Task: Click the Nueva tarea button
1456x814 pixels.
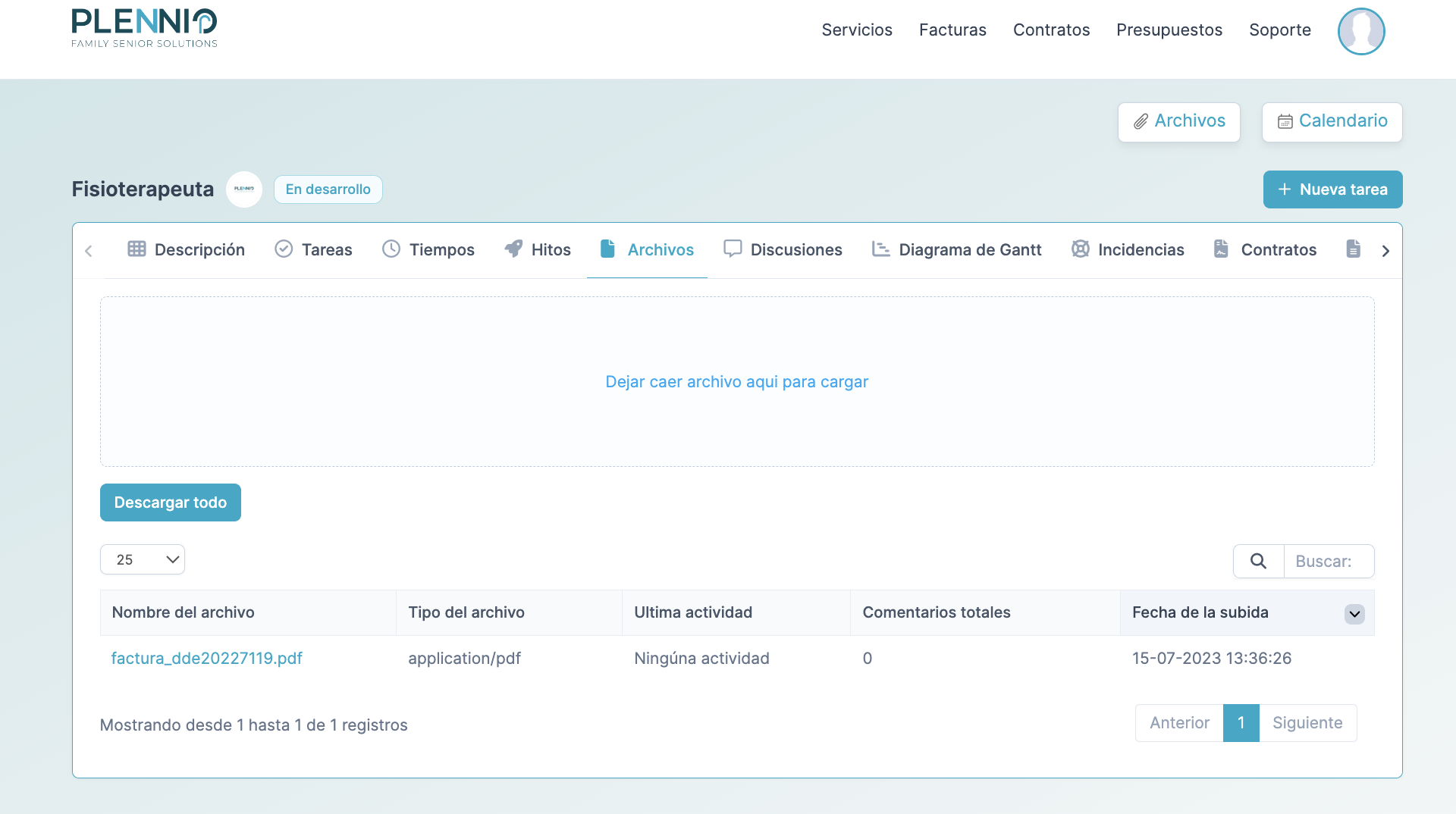Action: (1333, 189)
